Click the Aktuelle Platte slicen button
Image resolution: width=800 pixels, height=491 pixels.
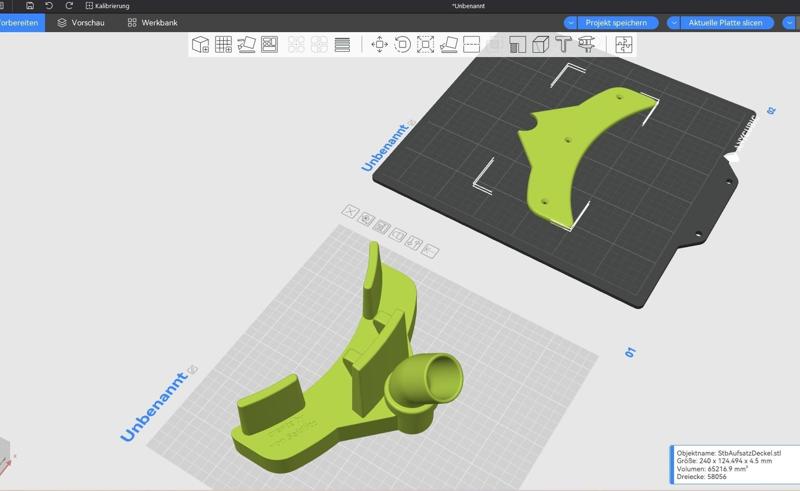tap(725, 22)
